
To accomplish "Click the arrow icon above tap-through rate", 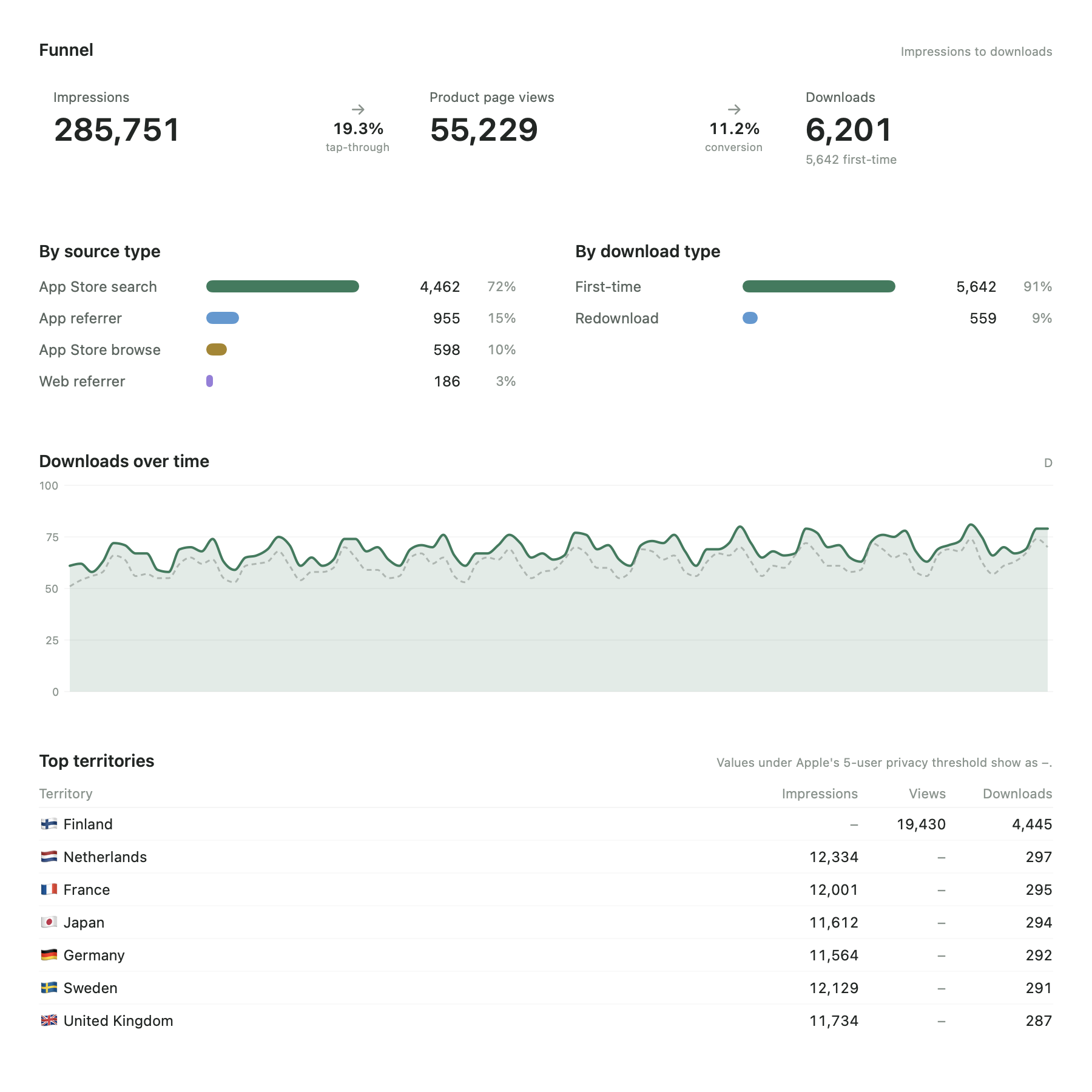I will pyautogui.click(x=358, y=109).
